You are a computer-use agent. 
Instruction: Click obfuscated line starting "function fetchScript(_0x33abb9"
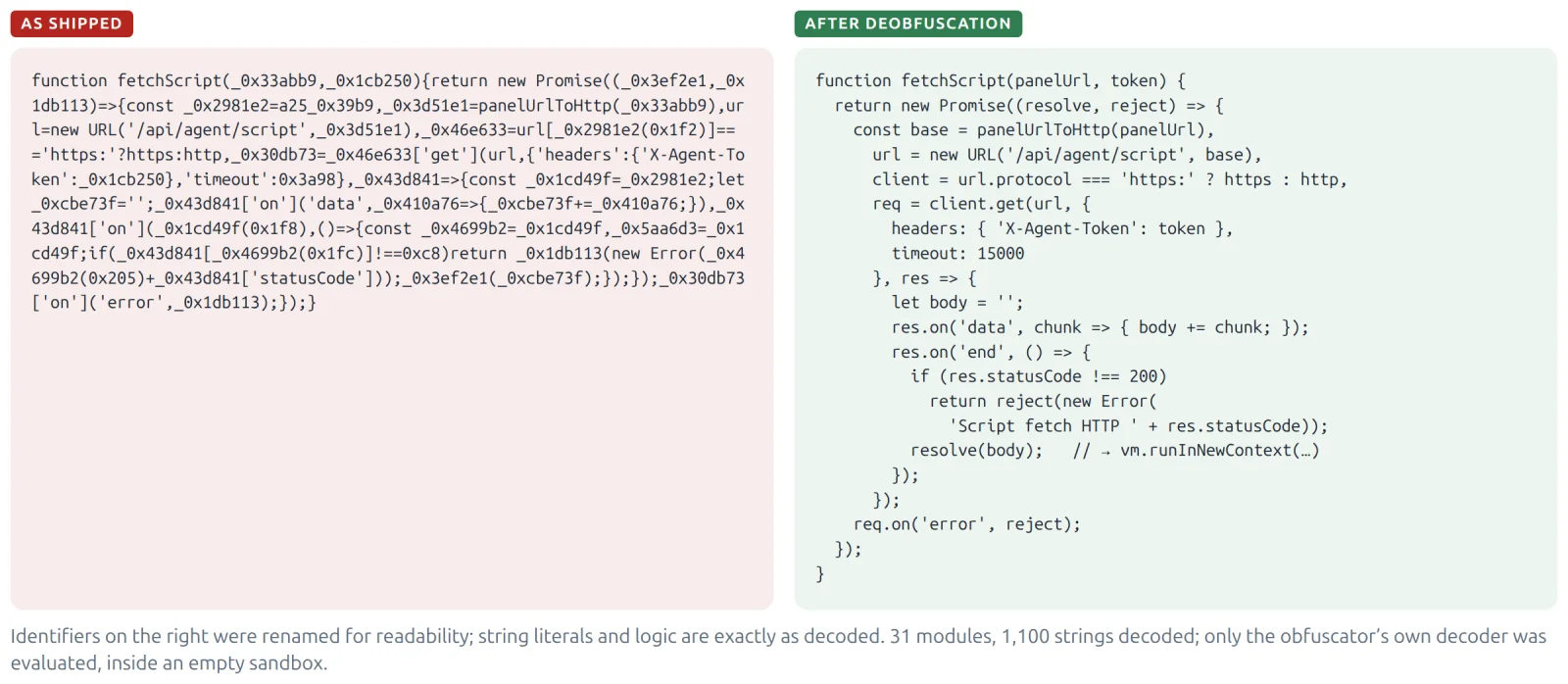tap(388, 80)
